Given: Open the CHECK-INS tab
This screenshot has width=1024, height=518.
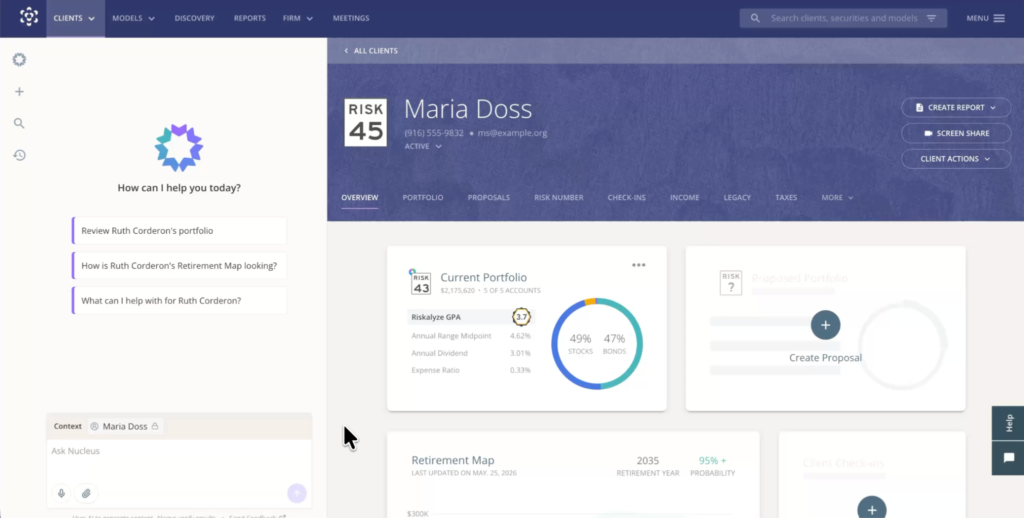Looking at the screenshot, I should [x=626, y=197].
